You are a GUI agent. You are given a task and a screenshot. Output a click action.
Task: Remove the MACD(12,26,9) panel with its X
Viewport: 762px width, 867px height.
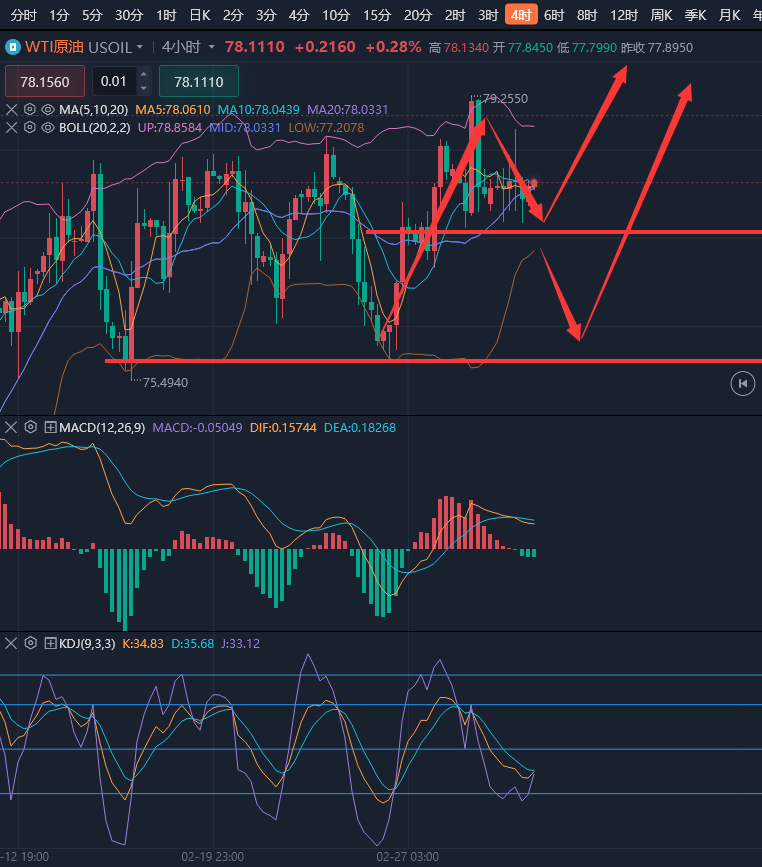click(x=11, y=427)
